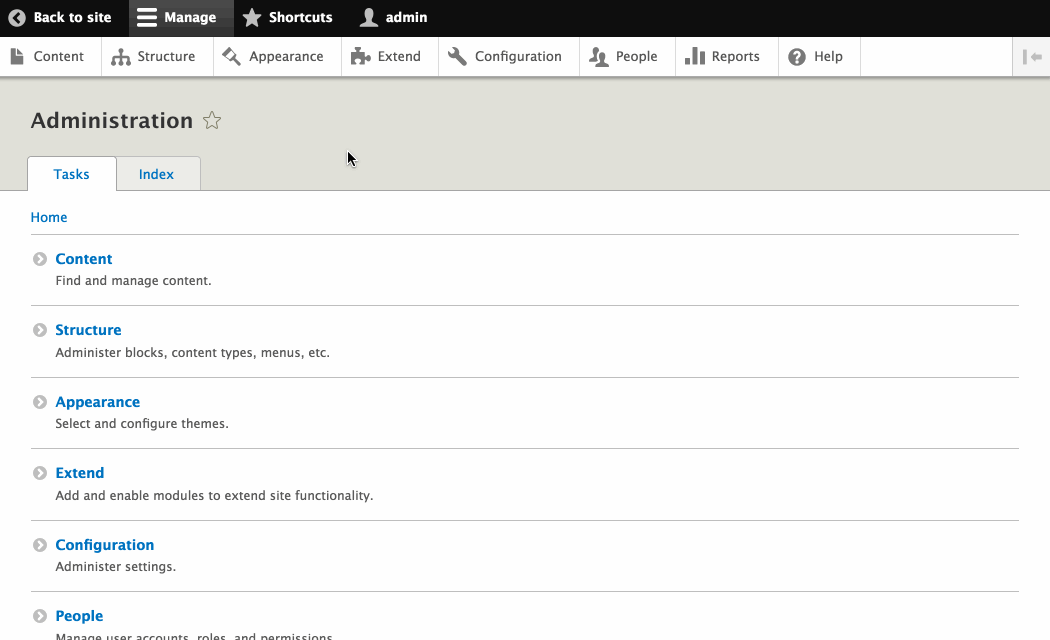
Task: Click the arrow bullet beside Extend heading
Action: (40, 473)
